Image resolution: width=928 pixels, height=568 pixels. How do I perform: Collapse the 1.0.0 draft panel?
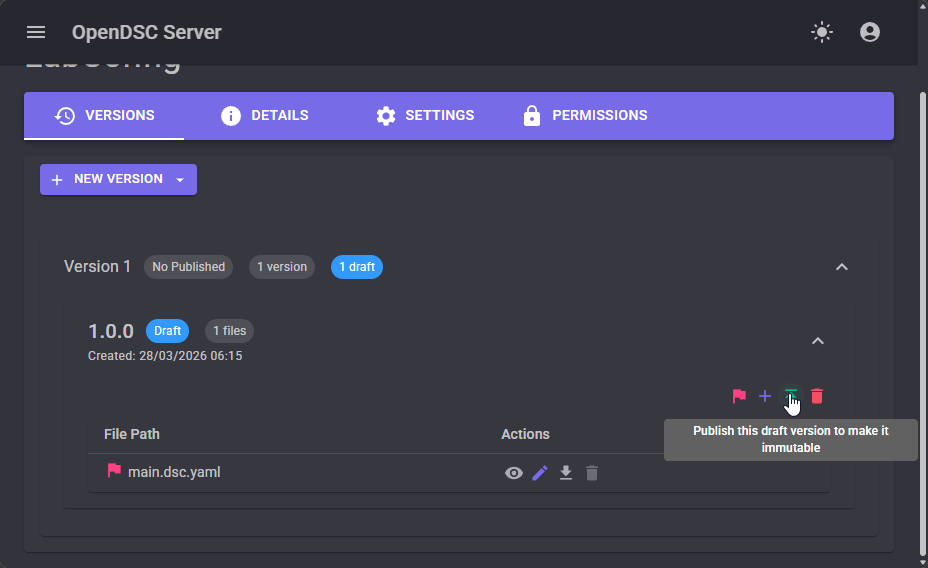tap(817, 341)
